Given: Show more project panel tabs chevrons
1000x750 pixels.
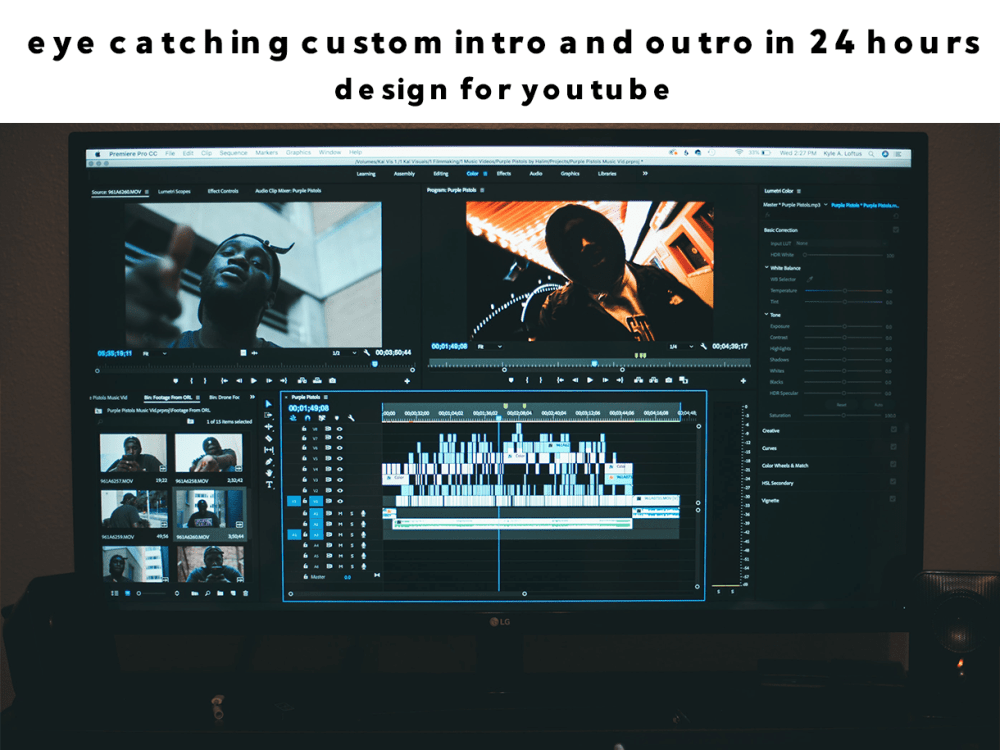Looking at the screenshot, I should 253,397.
